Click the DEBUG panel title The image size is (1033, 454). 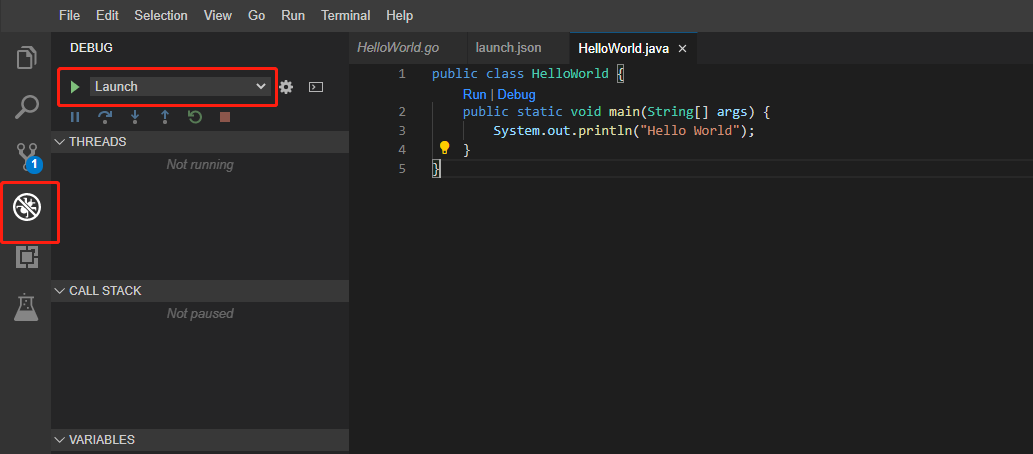point(92,47)
